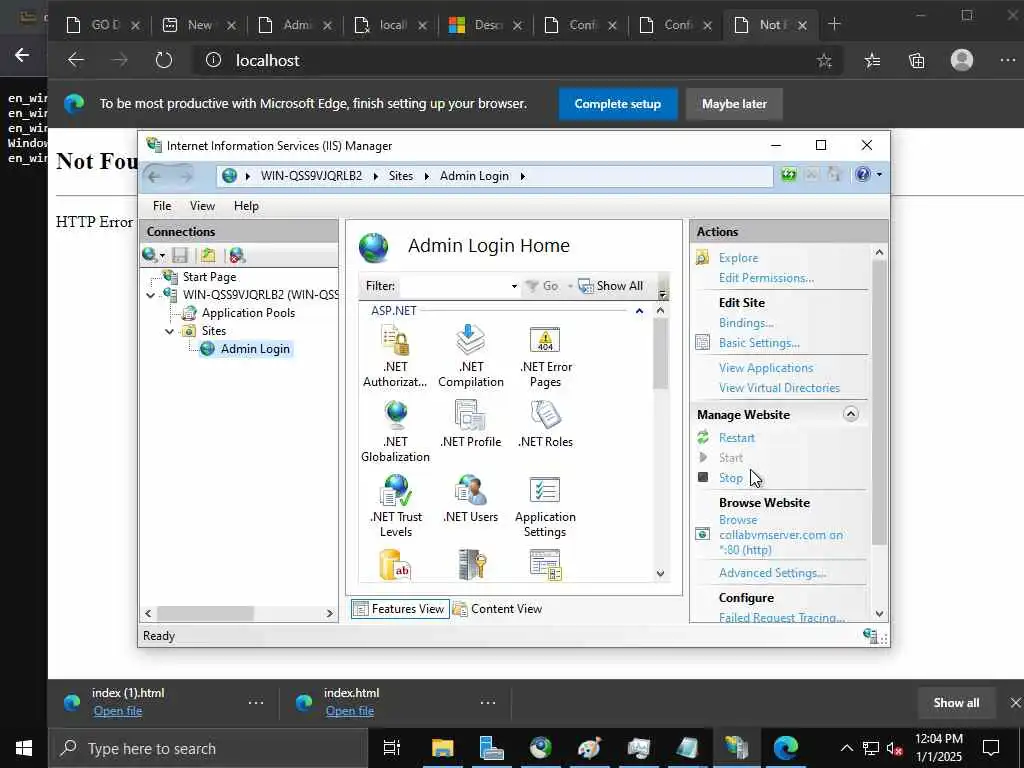Click the folder-up icon in Connections toolbar
The height and width of the screenshot is (768, 1024).
click(208, 255)
